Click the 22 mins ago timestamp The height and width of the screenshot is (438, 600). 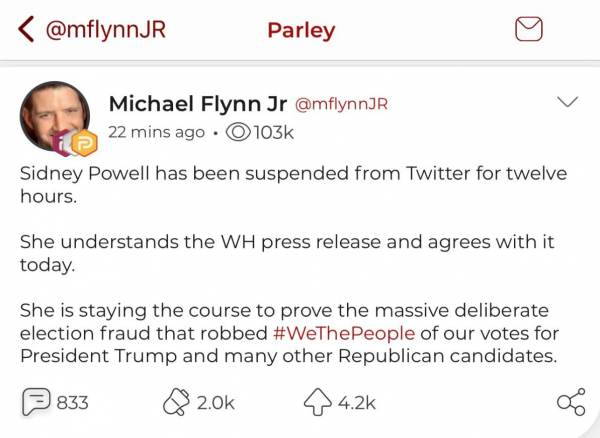(x=155, y=132)
